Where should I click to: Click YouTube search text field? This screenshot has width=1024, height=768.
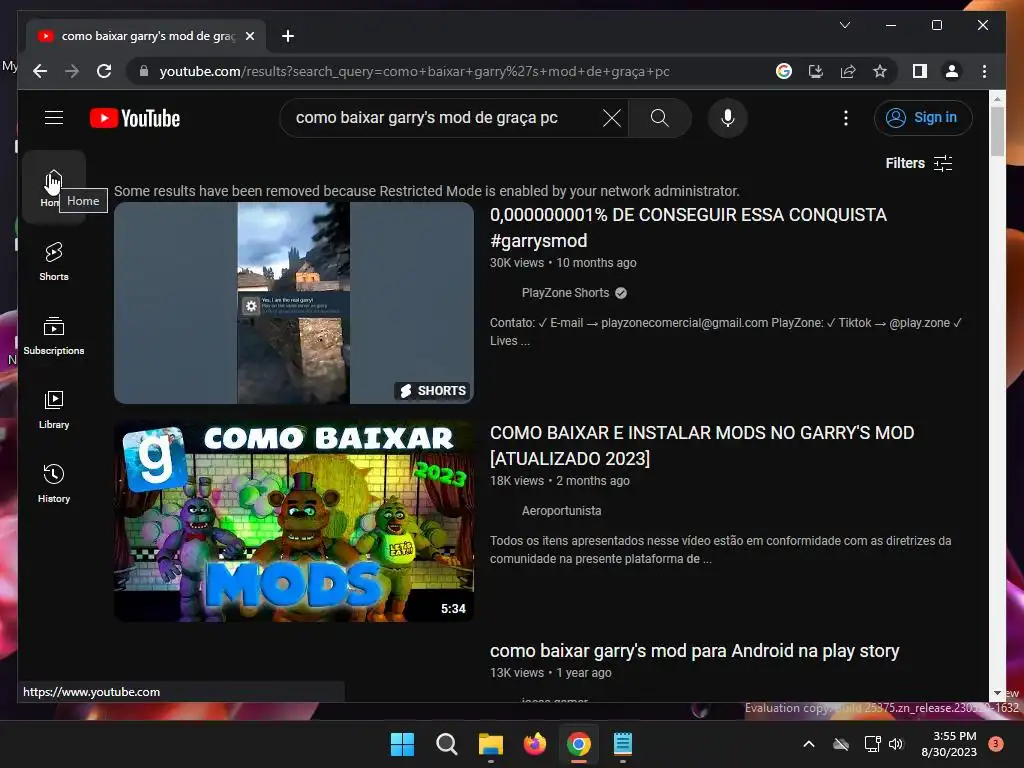pyautogui.click(x=444, y=118)
